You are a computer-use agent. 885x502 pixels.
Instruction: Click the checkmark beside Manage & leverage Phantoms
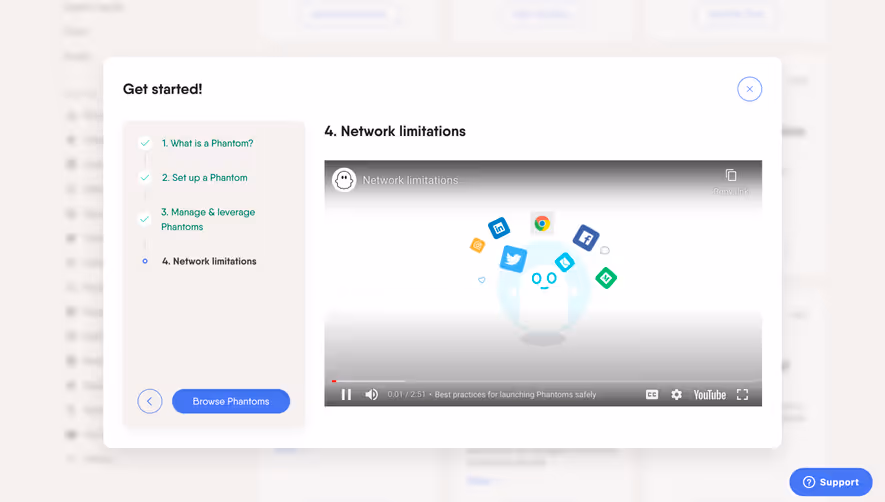pos(145,219)
